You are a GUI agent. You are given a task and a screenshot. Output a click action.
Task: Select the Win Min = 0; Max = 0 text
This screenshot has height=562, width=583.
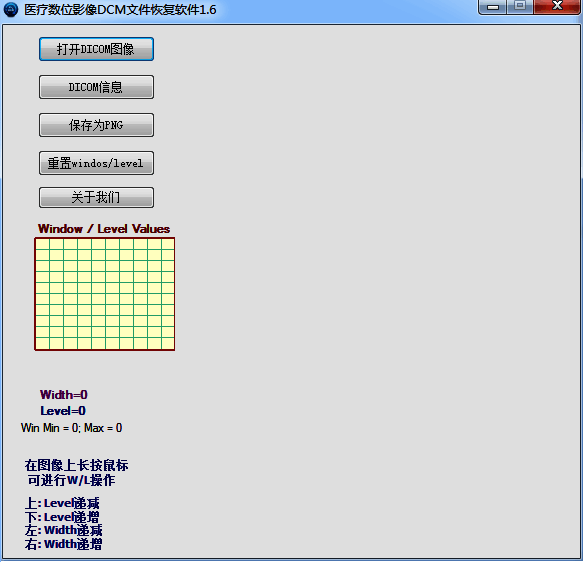71,428
